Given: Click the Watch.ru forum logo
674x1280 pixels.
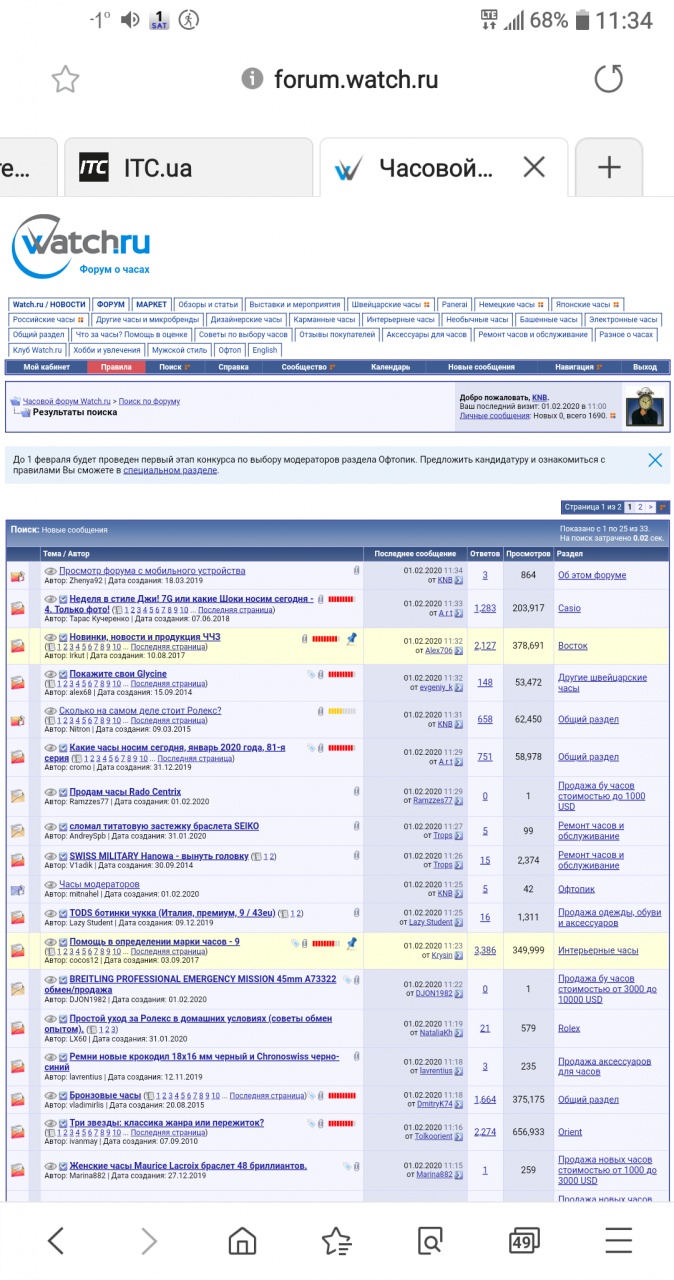Looking at the screenshot, I should coord(82,245).
